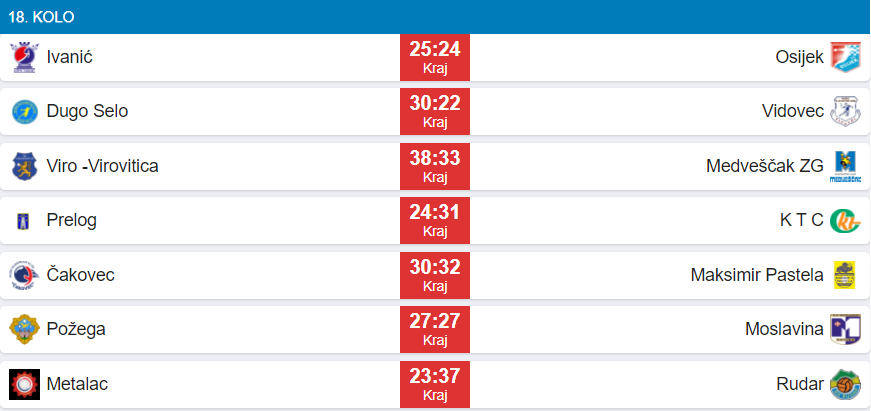Open the 23:37 Metalac–Rudar score
The height and width of the screenshot is (411, 871).
point(434,383)
